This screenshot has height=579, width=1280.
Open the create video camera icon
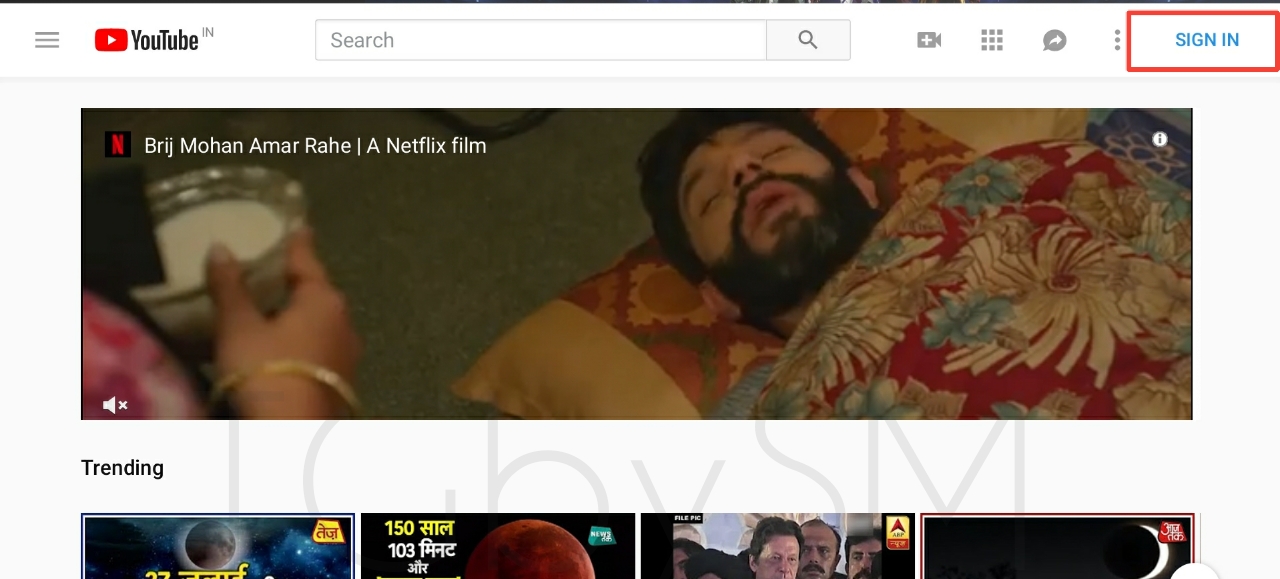click(x=929, y=40)
